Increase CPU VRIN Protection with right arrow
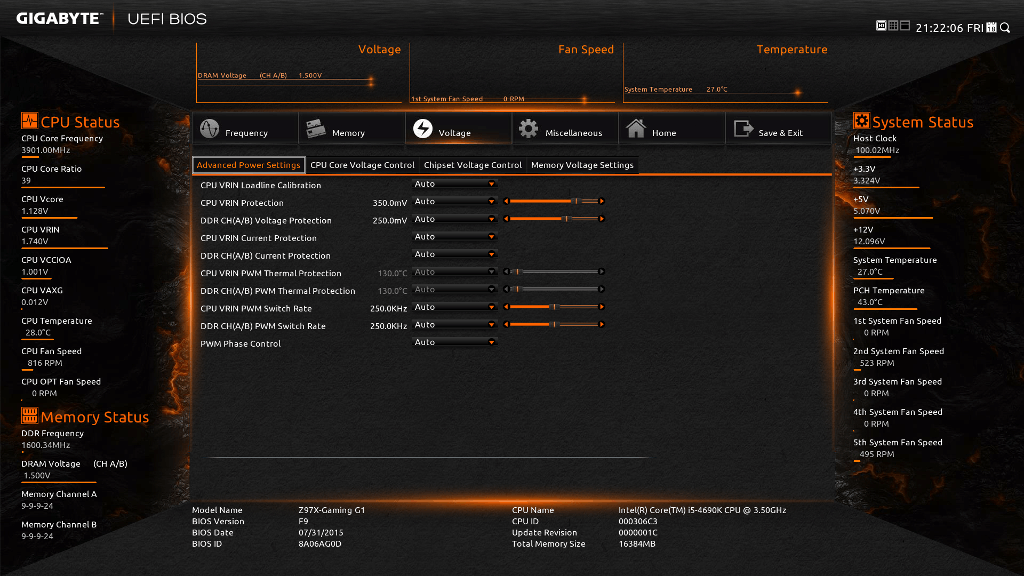The height and width of the screenshot is (576, 1024). point(601,201)
